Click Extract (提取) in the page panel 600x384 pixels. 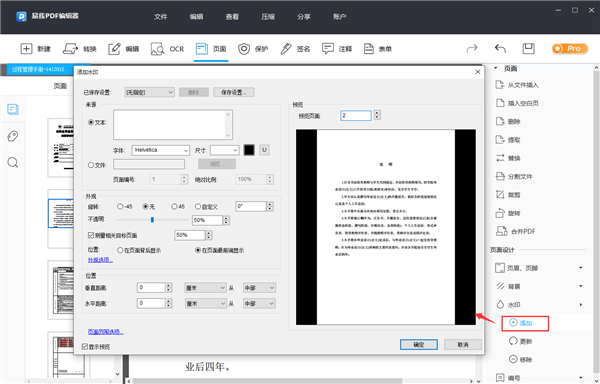[x=508, y=140]
